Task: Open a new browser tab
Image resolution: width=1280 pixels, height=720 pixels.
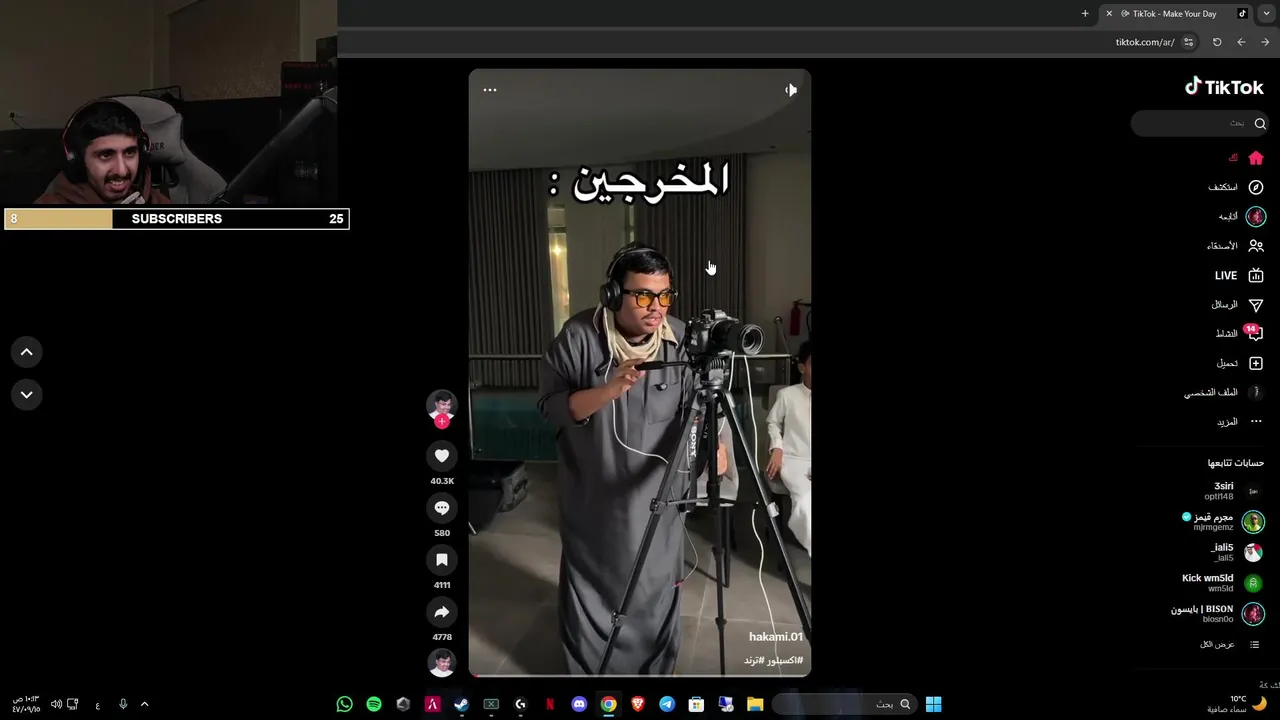Action: tap(1085, 14)
